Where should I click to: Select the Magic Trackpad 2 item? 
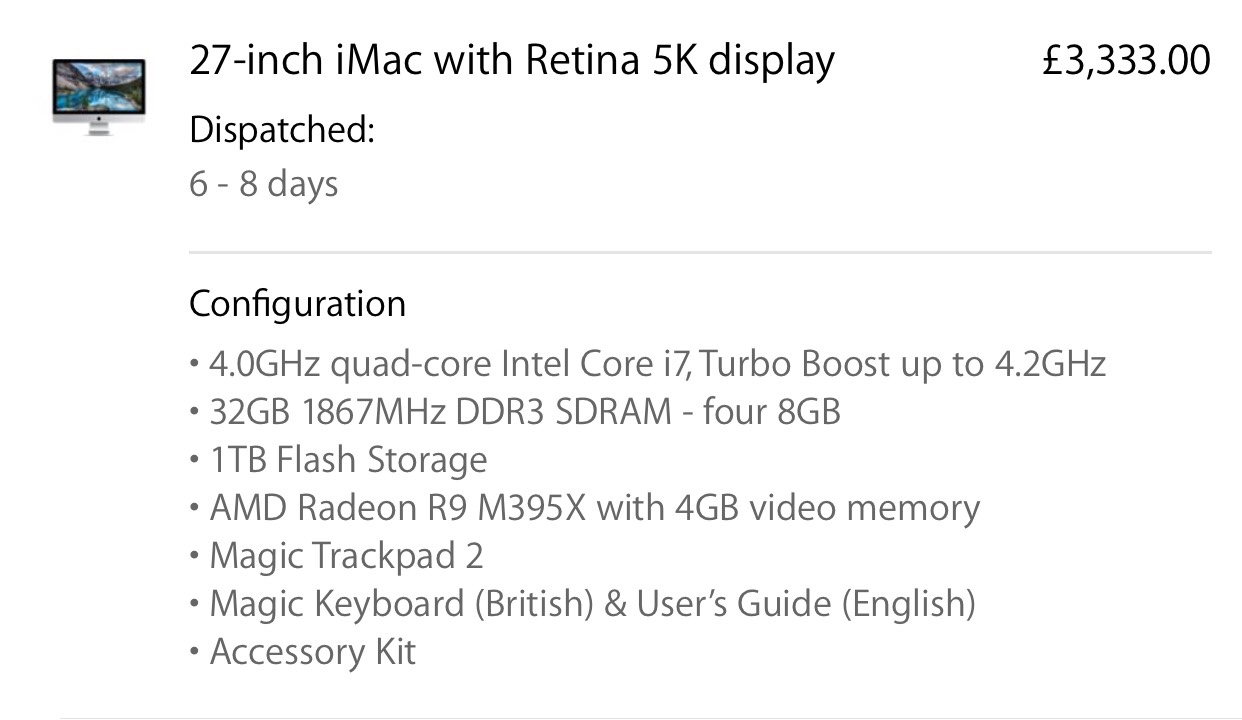(x=346, y=556)
